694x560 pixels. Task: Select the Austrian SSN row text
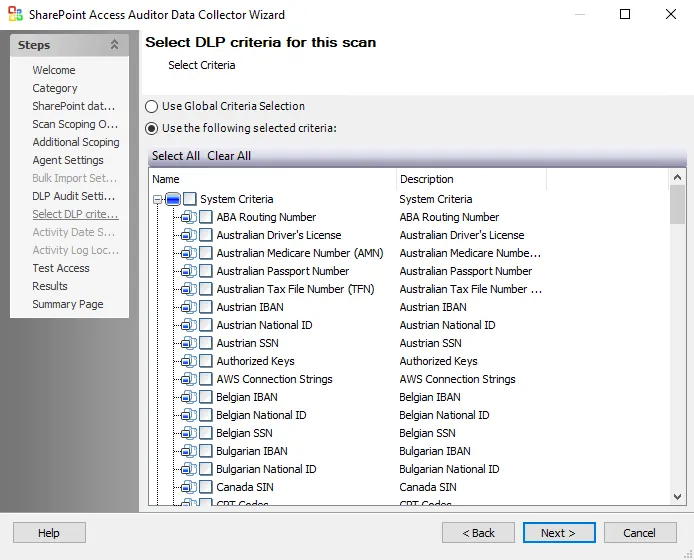pyautogui.click(x=247, y=343)
